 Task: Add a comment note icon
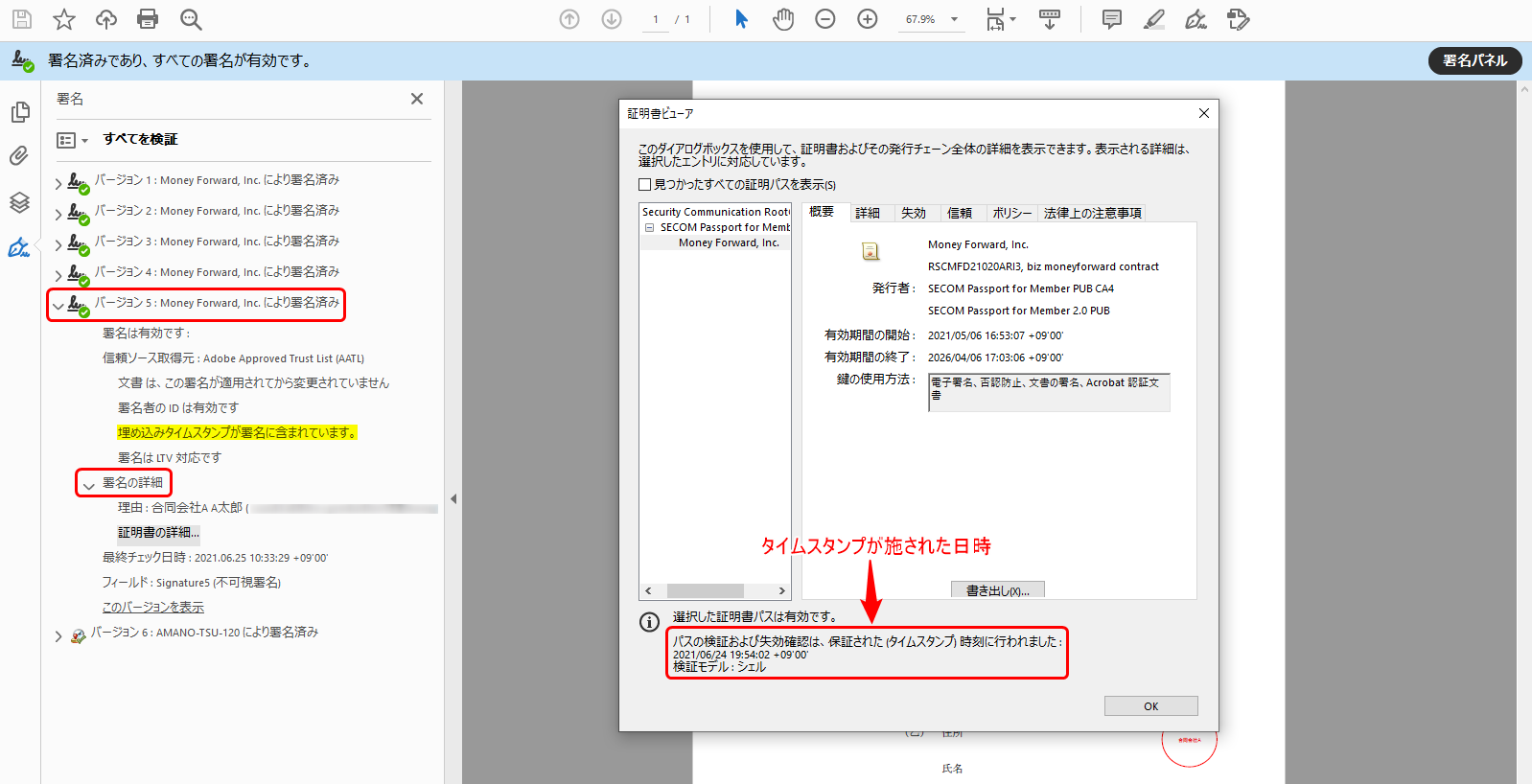point(1112,19)
